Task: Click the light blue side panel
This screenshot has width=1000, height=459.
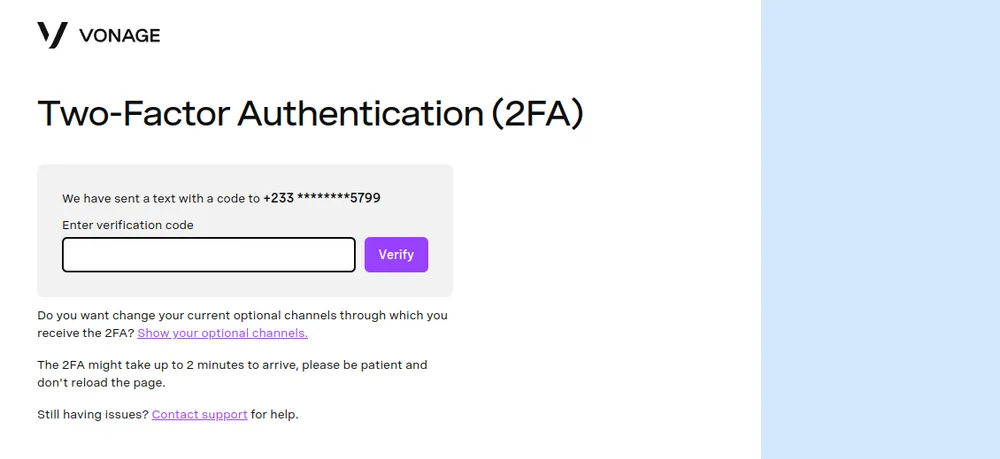Action: tap(880, 229)
